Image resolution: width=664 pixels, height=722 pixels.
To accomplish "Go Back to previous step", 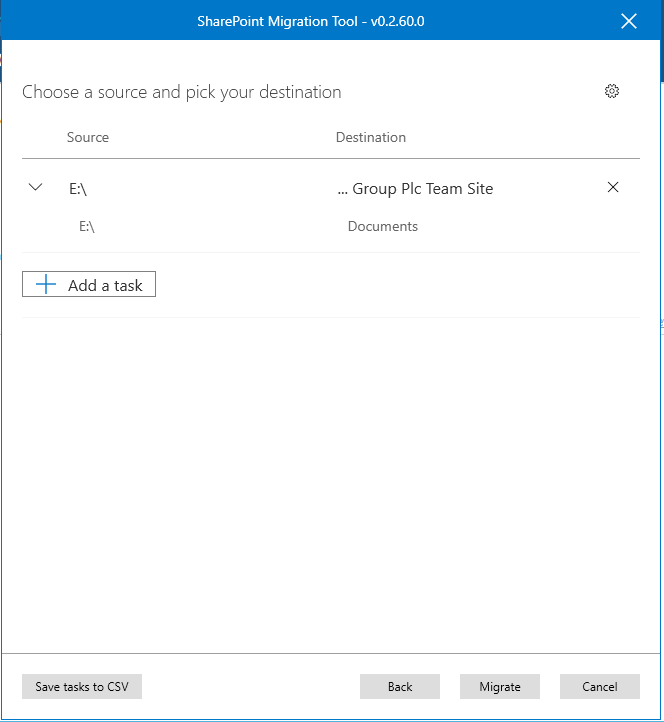I will (400, 687).
